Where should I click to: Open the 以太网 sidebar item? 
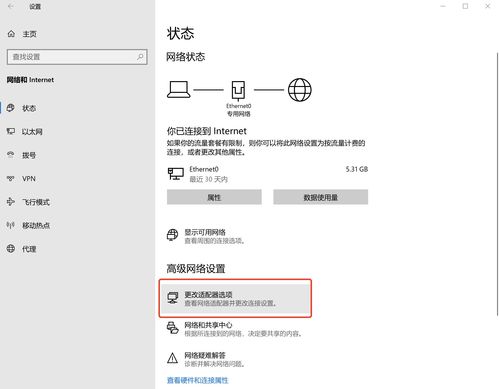(x=77, y=132)
